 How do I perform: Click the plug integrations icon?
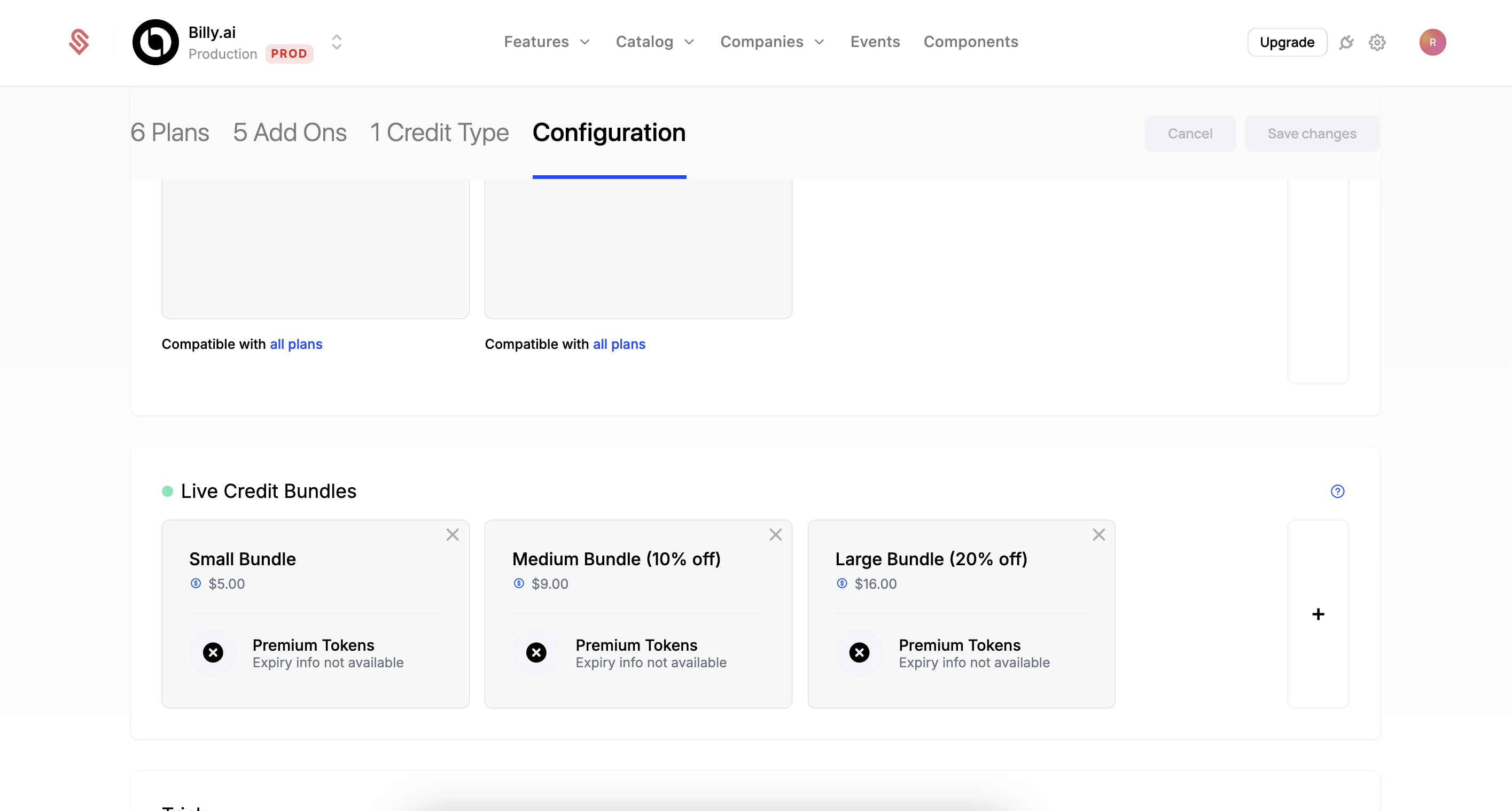[1346, 42]
